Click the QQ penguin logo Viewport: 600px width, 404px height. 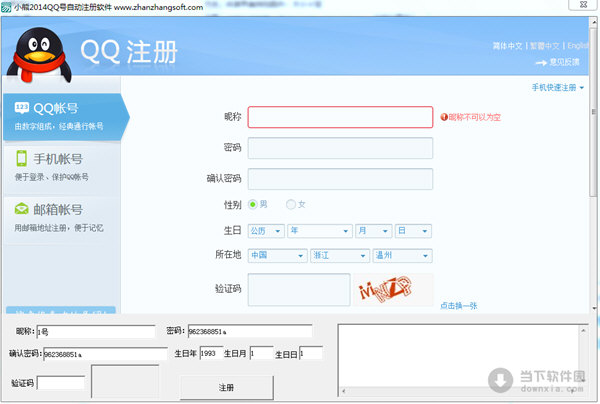tap(40, 56)
